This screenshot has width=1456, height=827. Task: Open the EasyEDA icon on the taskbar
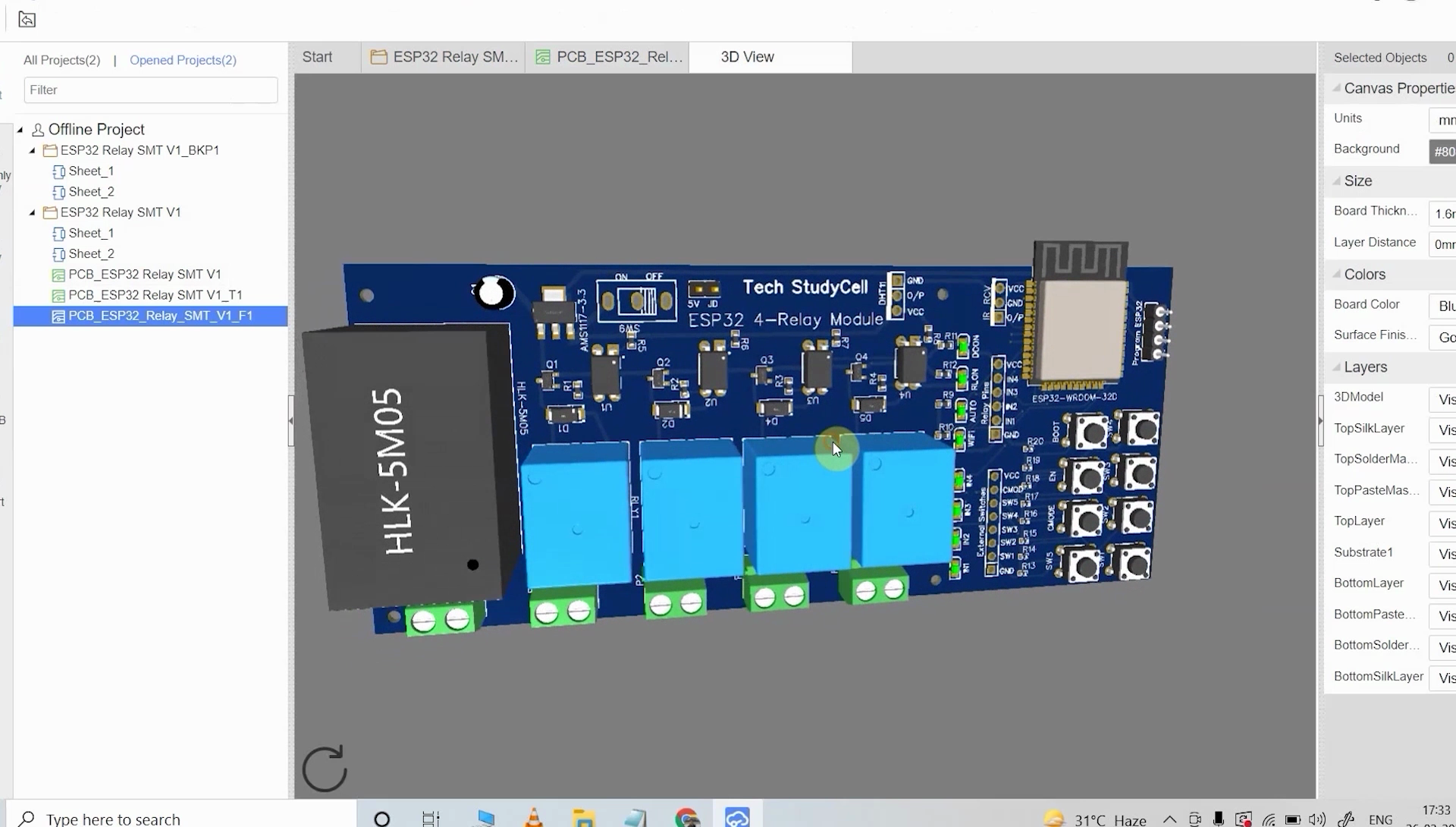[736, 817]
